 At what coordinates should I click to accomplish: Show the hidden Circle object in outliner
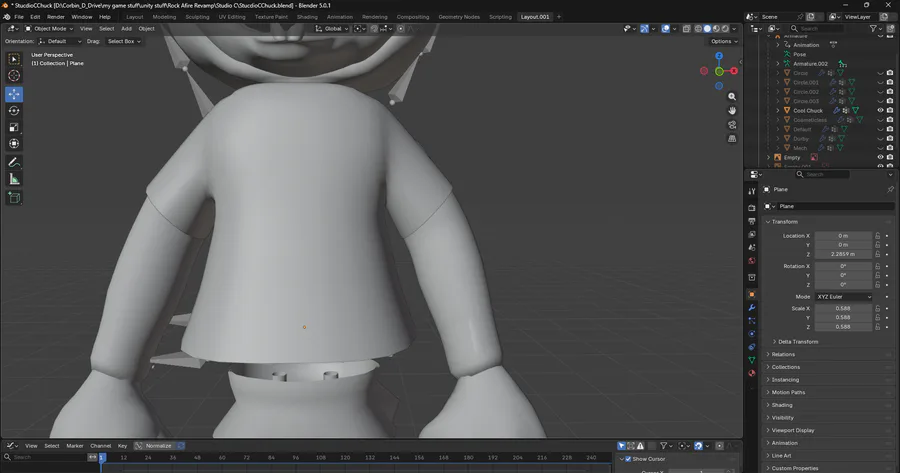tap(880, 73)
